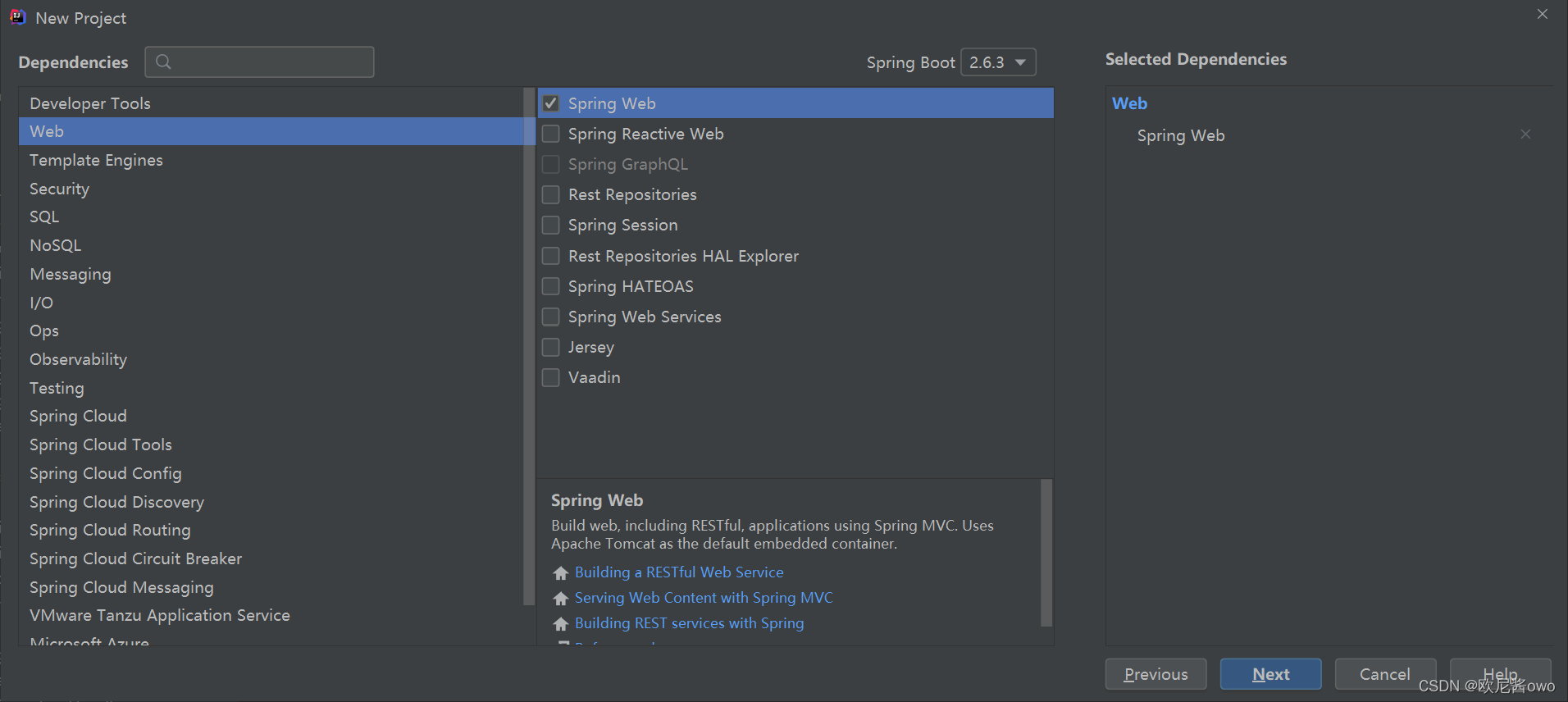The width and height of the screenshot is (1568, 702).
Task: Click the description panel vertical scrollbar
Action: (1046, 554)
